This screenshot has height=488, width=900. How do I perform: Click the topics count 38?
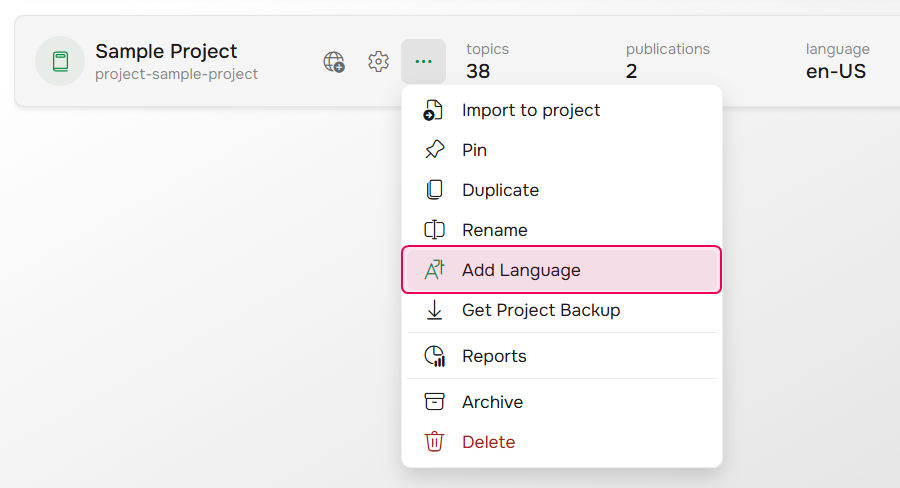tap(478, 71)
